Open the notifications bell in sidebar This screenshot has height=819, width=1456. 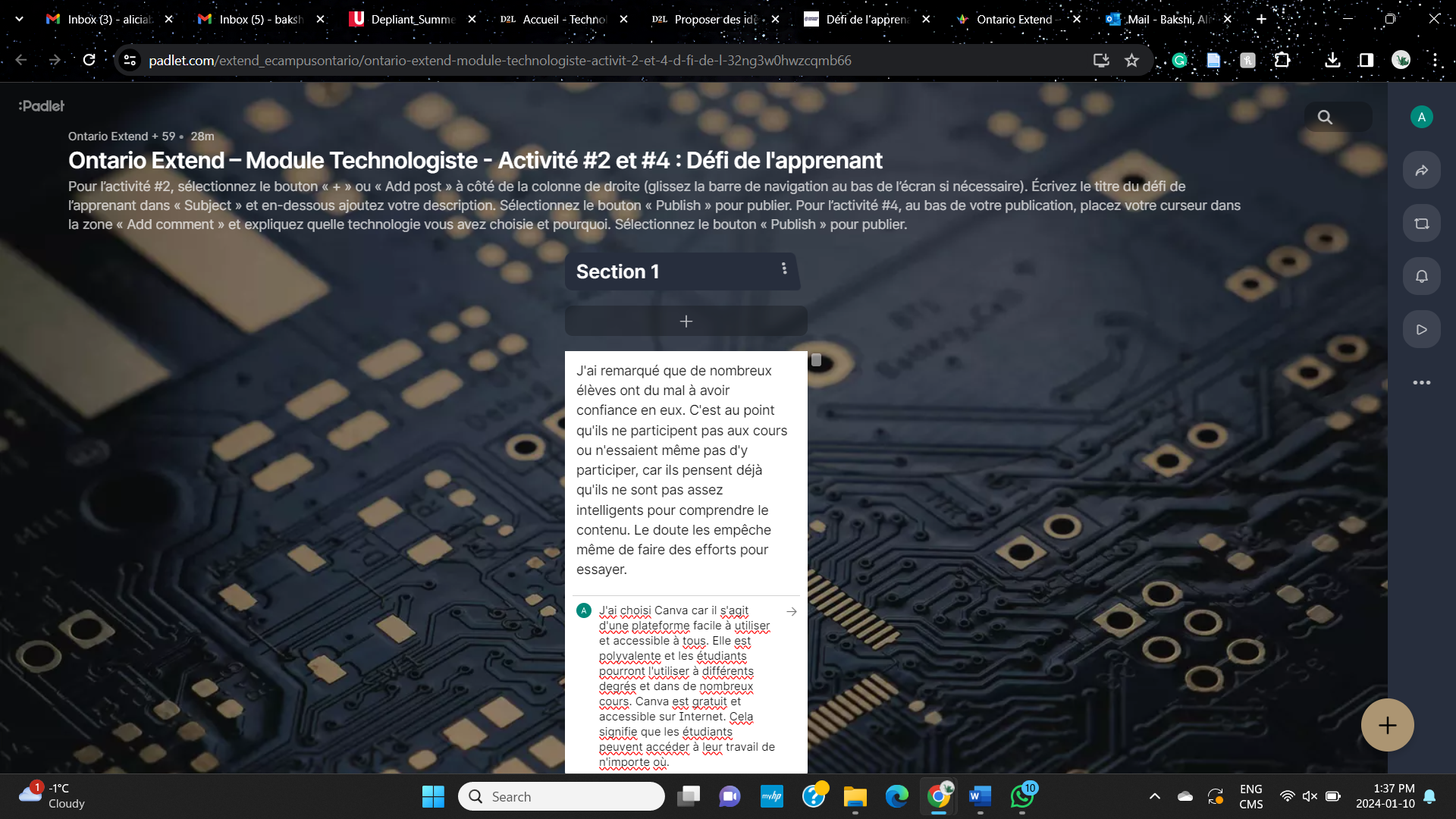coord(1421,277)
